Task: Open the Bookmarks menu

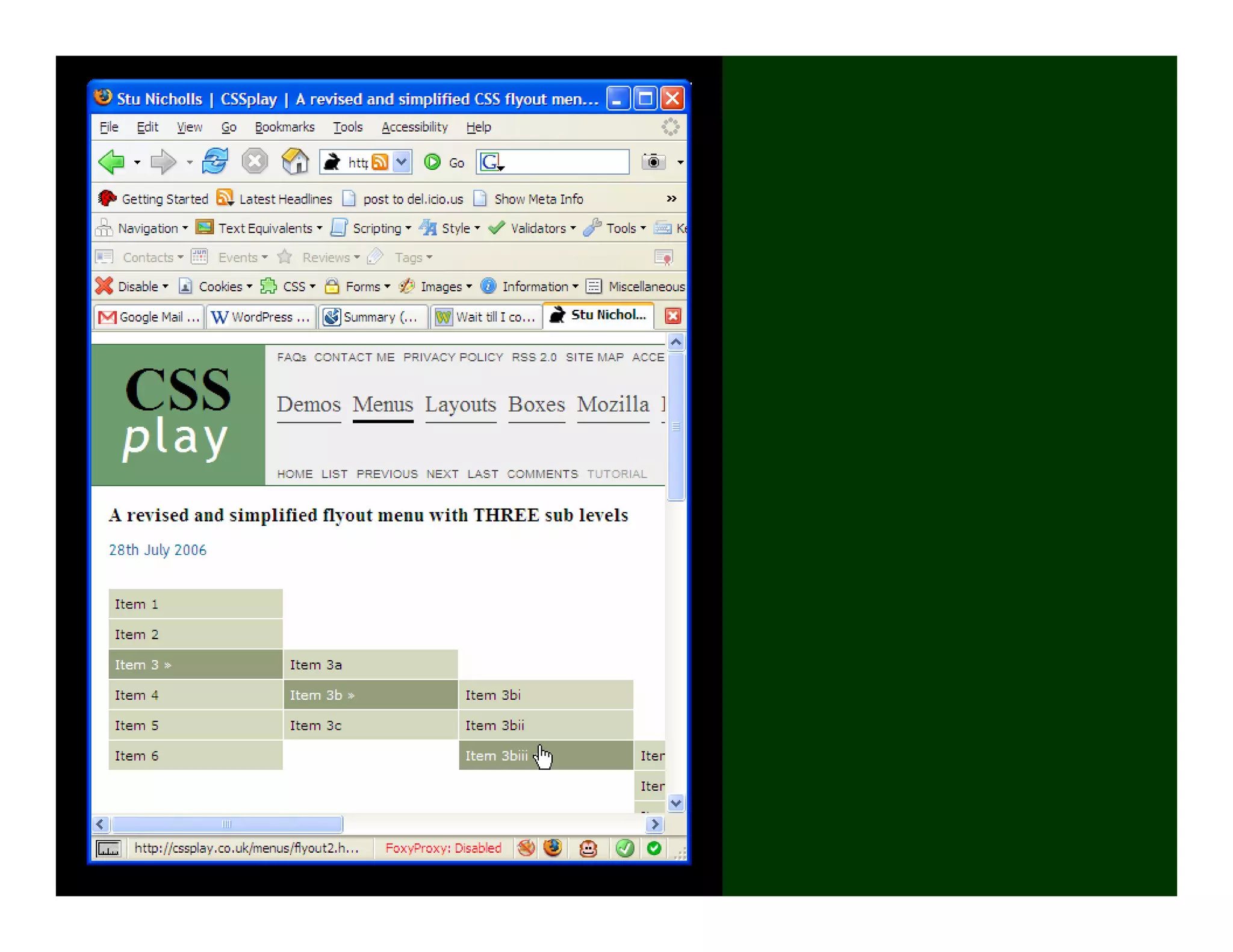Action: point(284,127)
